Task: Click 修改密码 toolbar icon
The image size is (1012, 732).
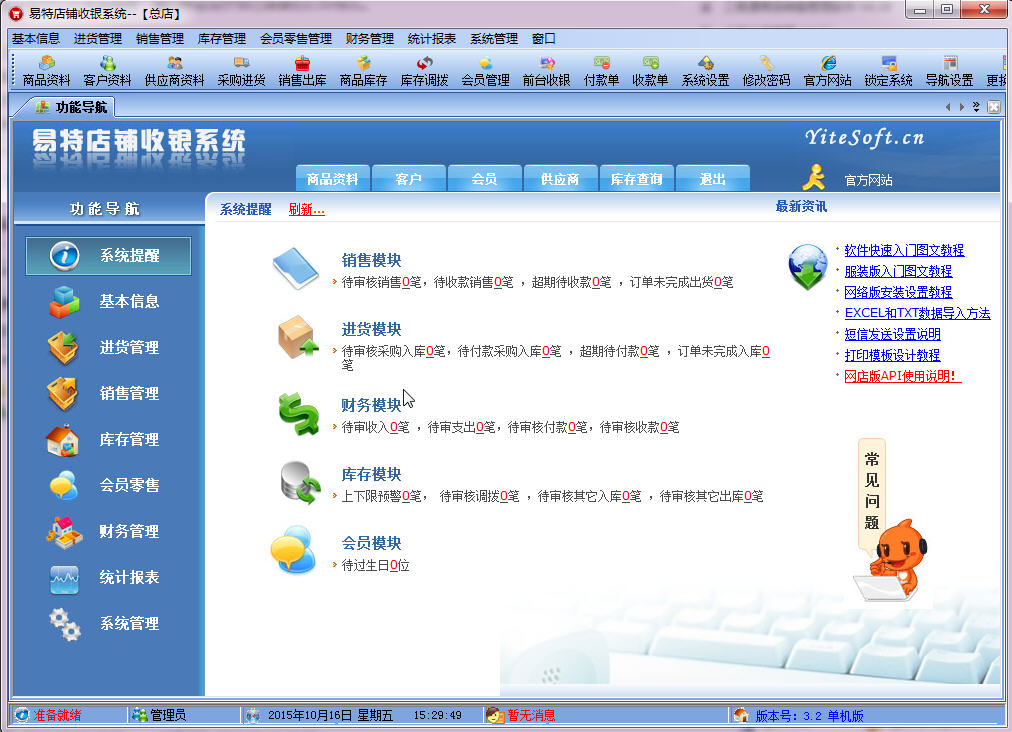Action: (766, 71)
